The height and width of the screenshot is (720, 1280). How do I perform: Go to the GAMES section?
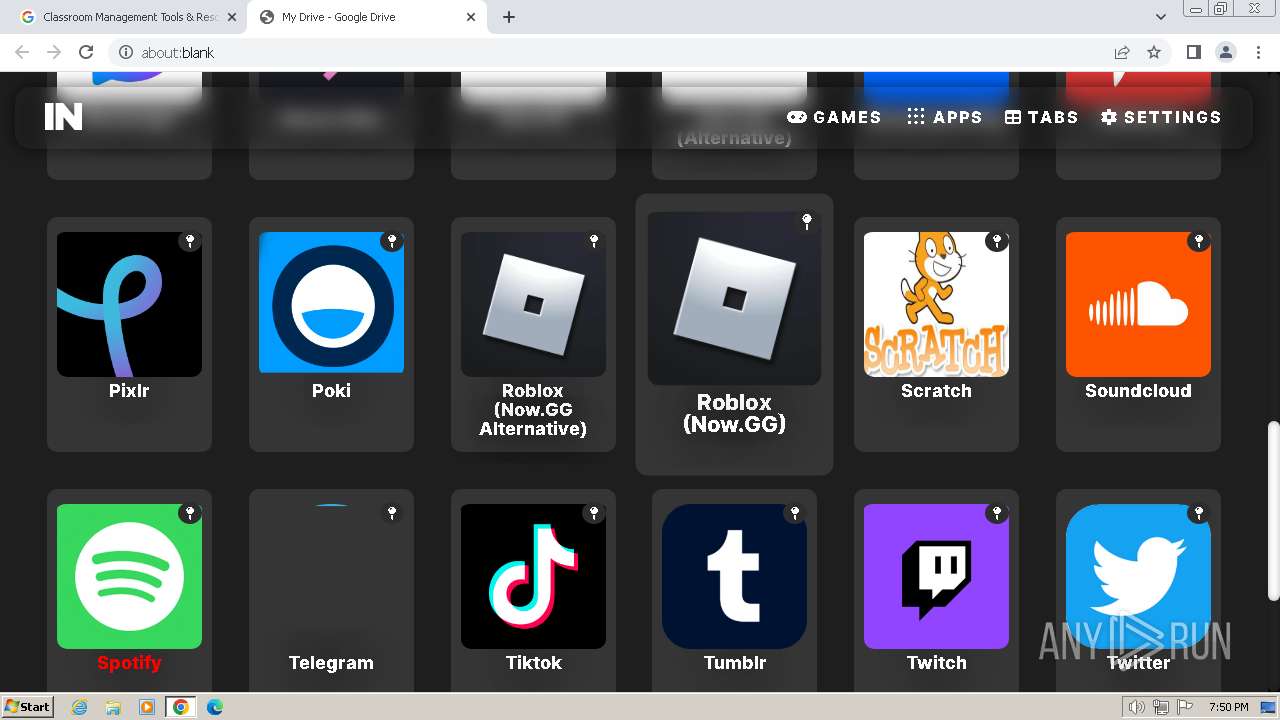click(834, 117)
